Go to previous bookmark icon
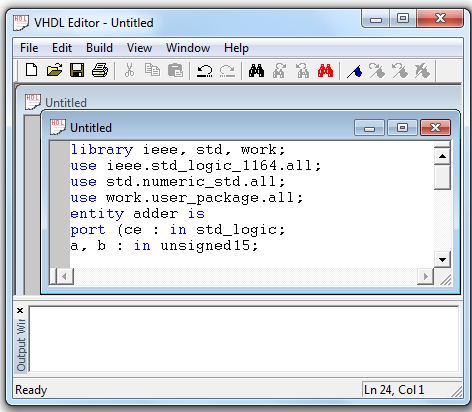The height and width of the screenshot is (412, 472). [x=400, y=71]
